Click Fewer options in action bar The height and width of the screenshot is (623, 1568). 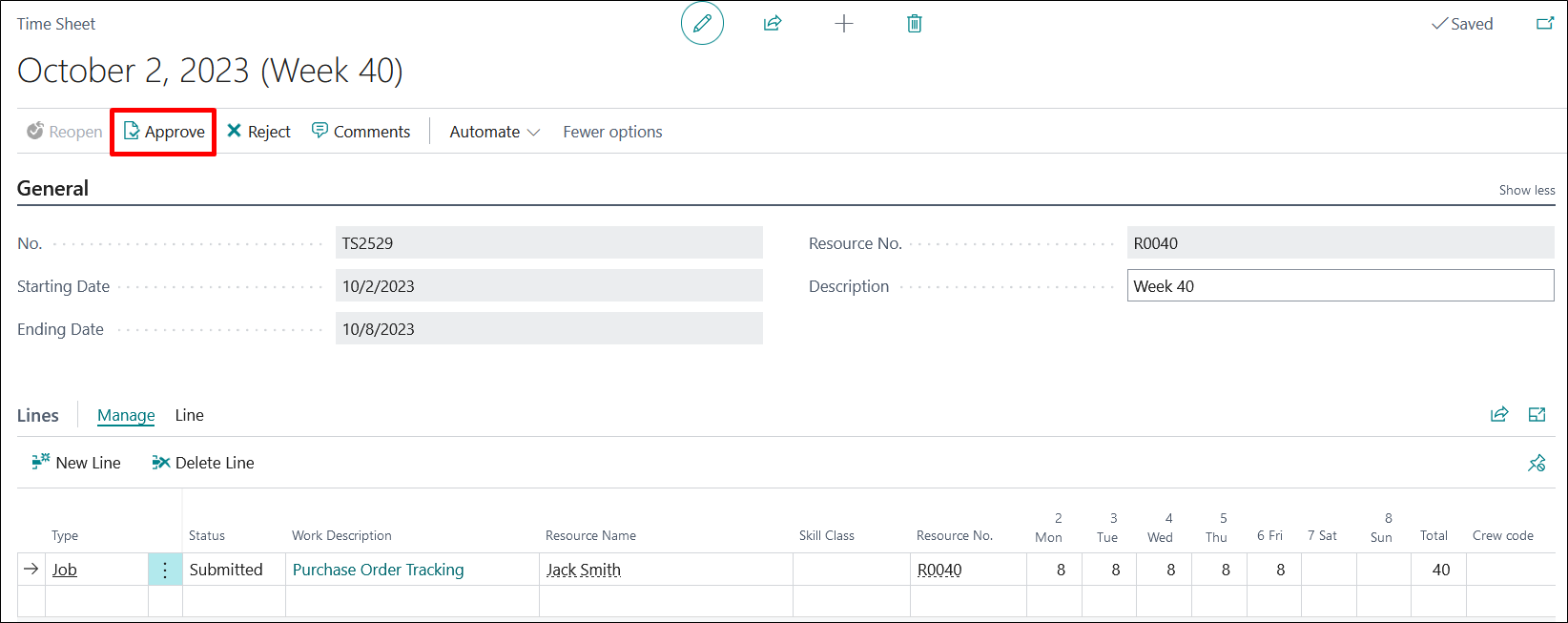point(612,132)
